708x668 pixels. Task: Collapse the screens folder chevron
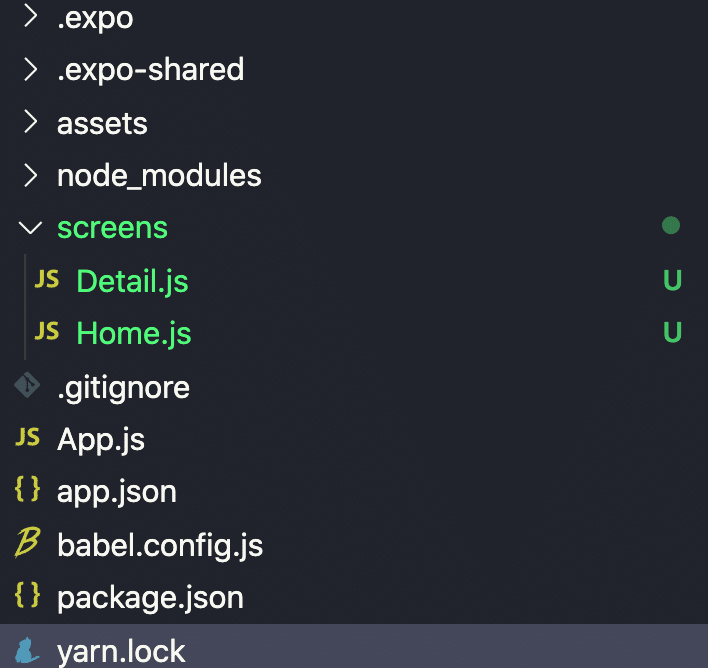31,228
